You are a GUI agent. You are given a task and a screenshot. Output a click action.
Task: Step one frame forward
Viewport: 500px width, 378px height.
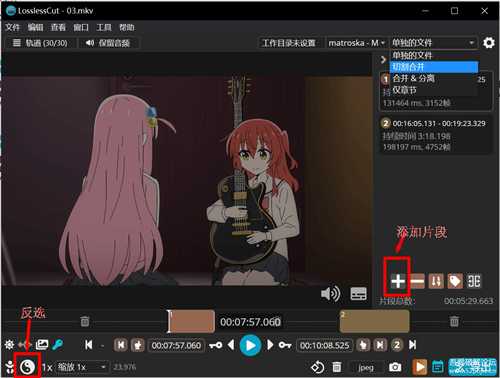click(x=270, y=345)
